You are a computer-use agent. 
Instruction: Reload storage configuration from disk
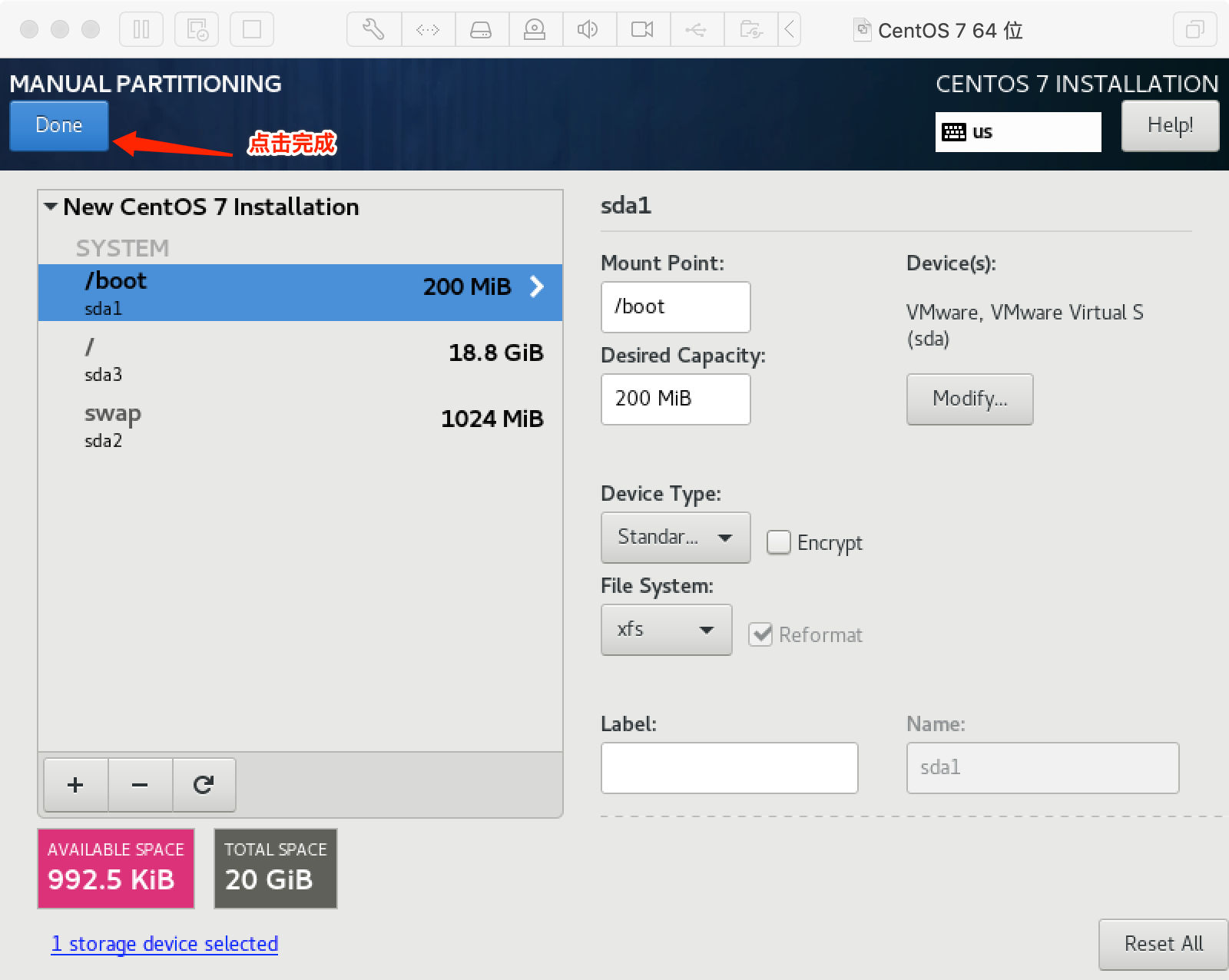[204, 784]
